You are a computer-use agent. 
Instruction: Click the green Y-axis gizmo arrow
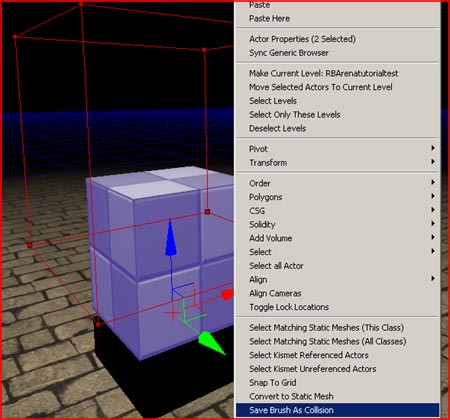click(x=211, y=342)
